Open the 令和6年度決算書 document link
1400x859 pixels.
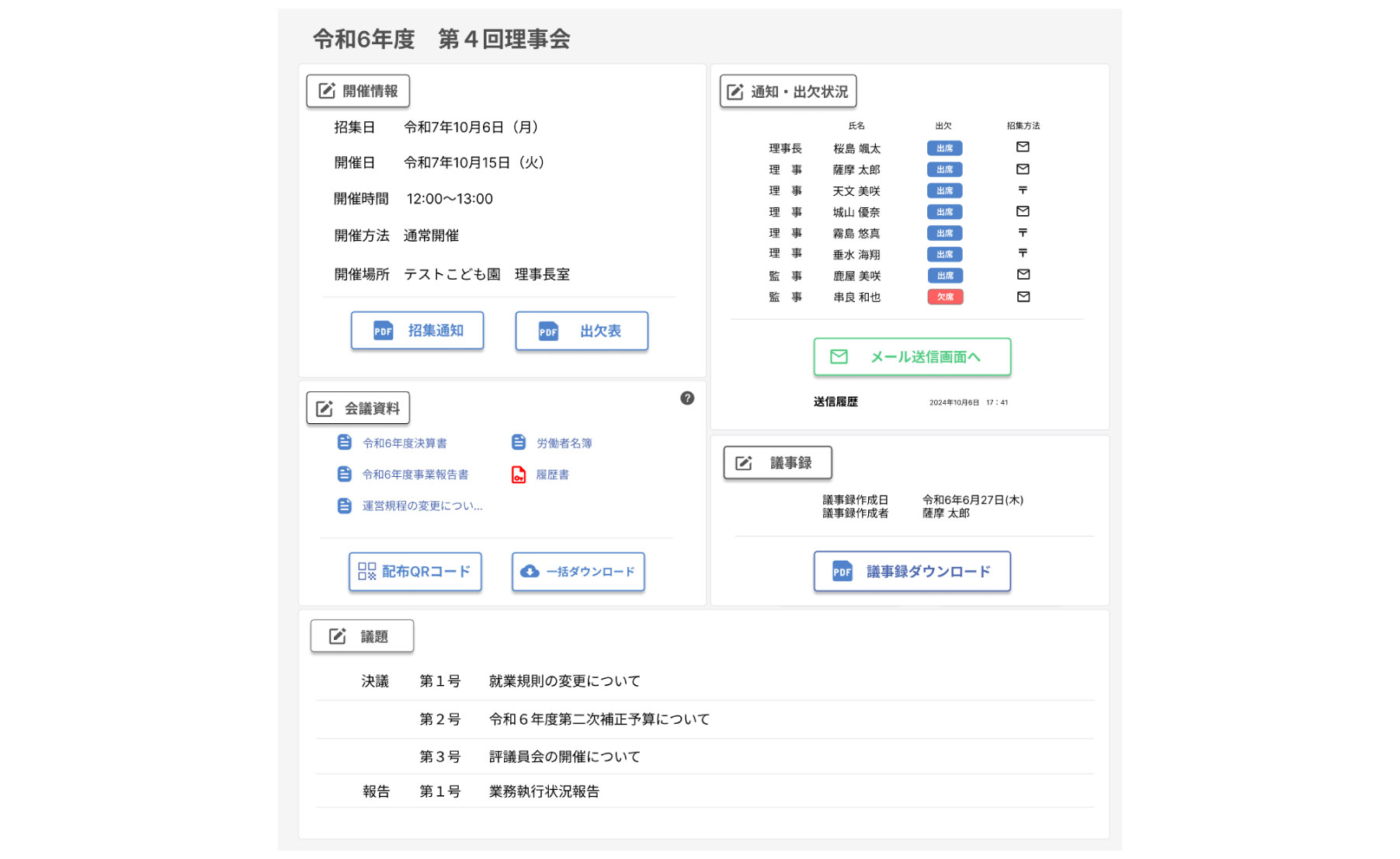[x=405, y=441]
